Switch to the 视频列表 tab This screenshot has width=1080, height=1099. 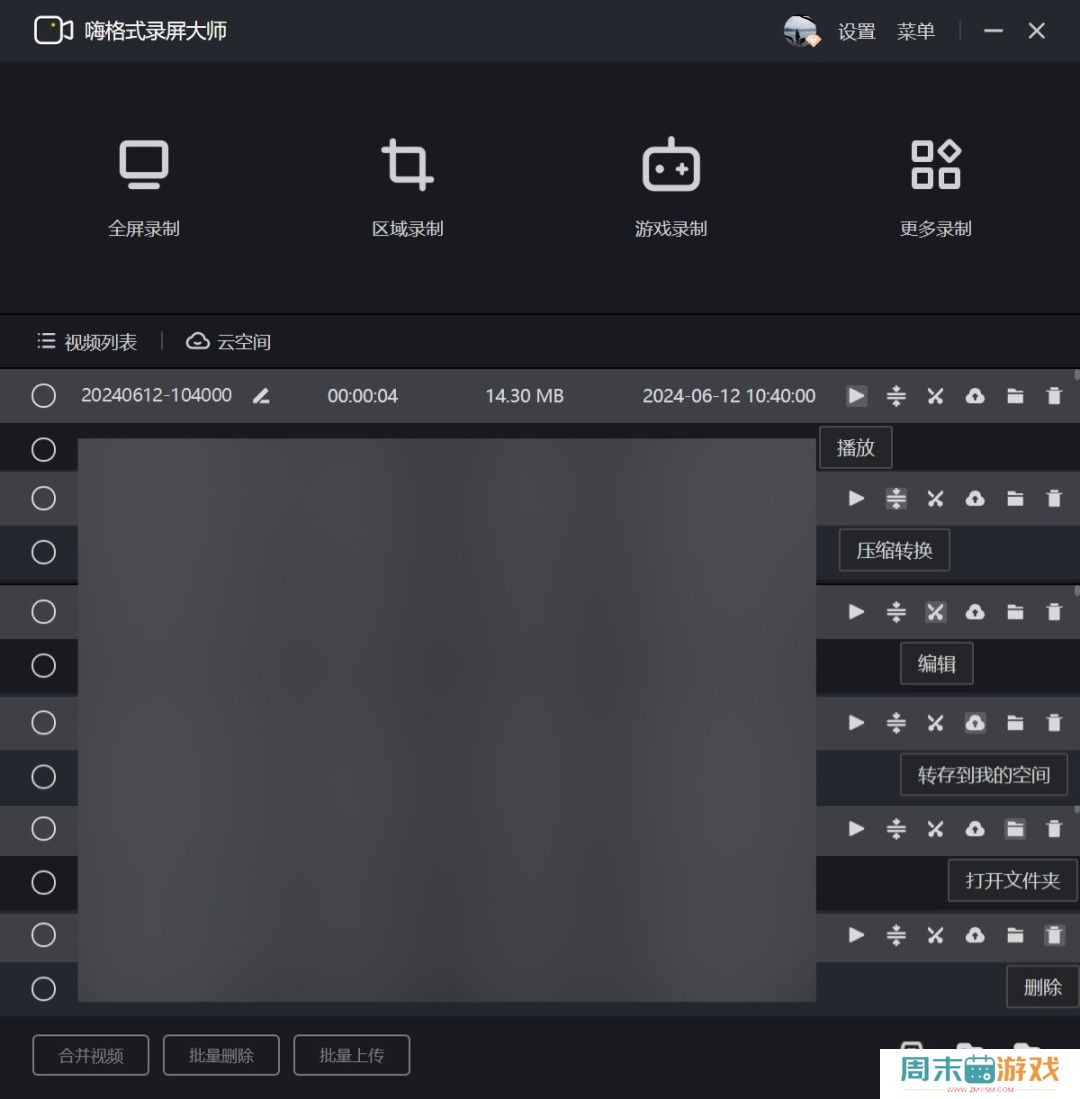tap(87, 342)
